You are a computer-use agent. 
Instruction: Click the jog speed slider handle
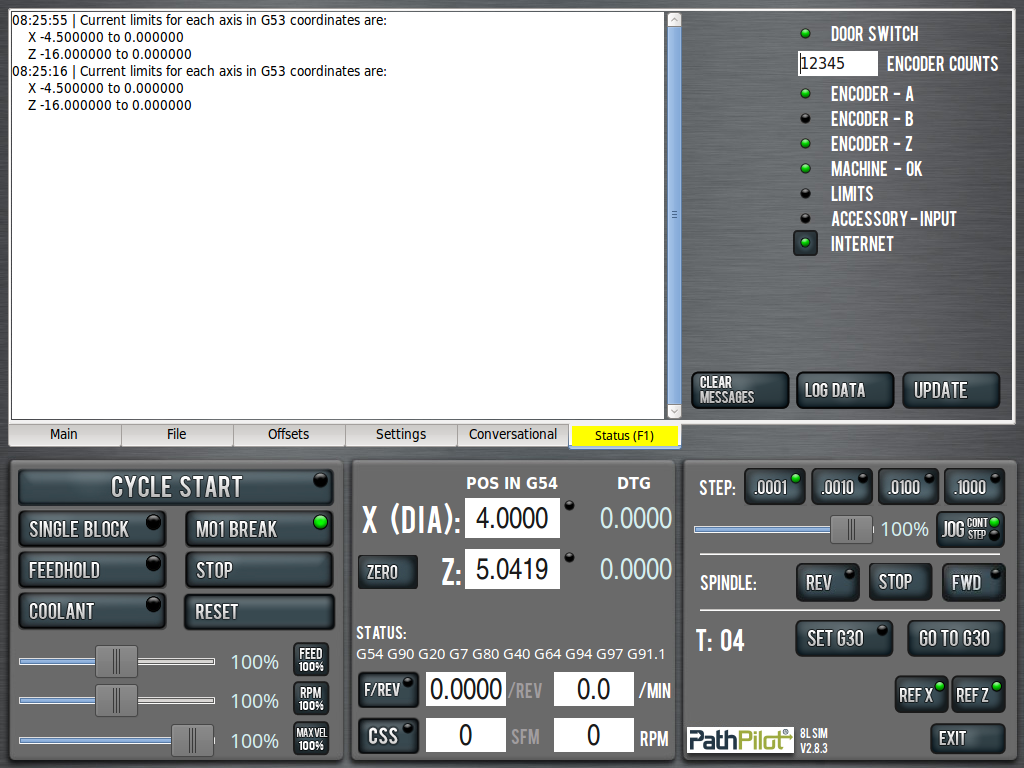tap(851, 529)
